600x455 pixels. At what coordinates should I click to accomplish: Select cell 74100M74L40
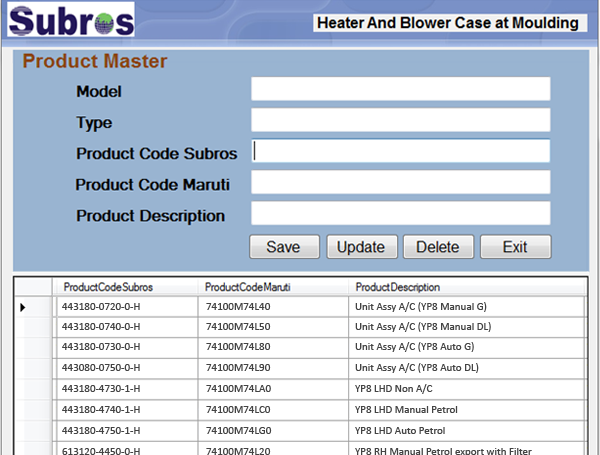click(x=273, y=307)
